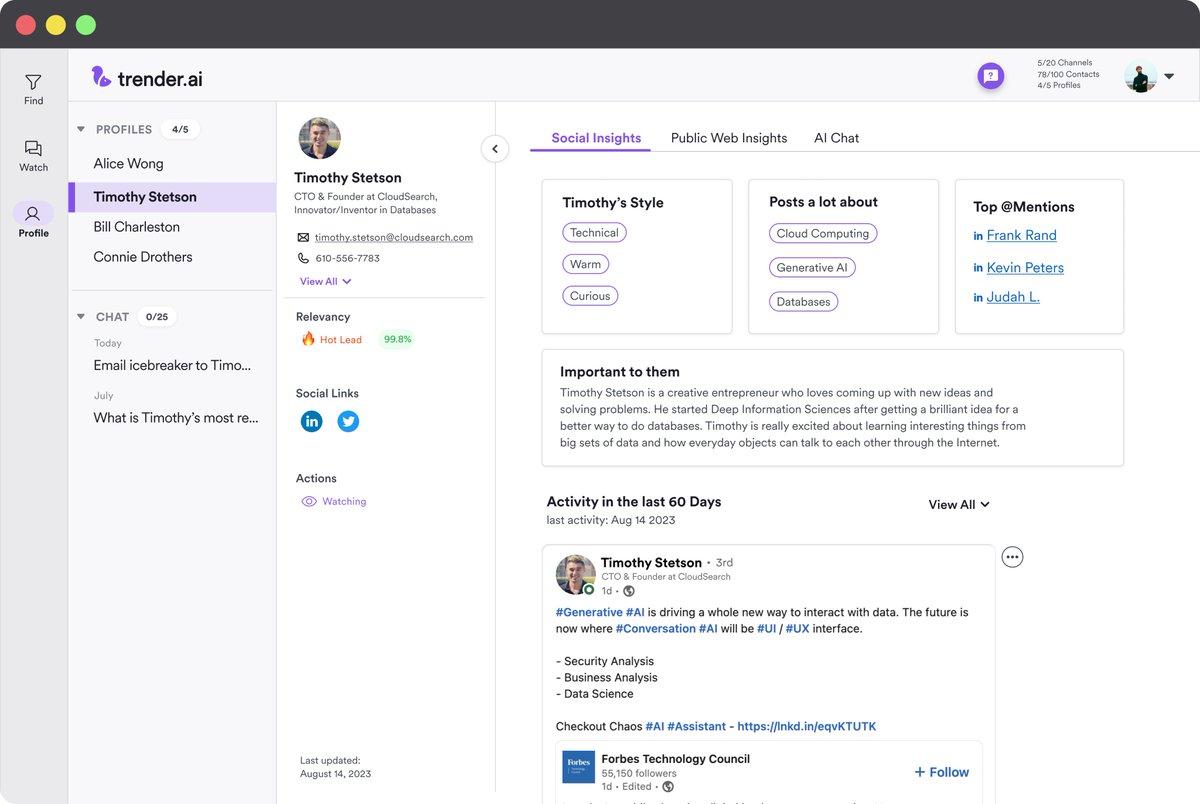Click the Databases topic tag
The width and height of the screenshot is (1200, 804).
point(804,301)
